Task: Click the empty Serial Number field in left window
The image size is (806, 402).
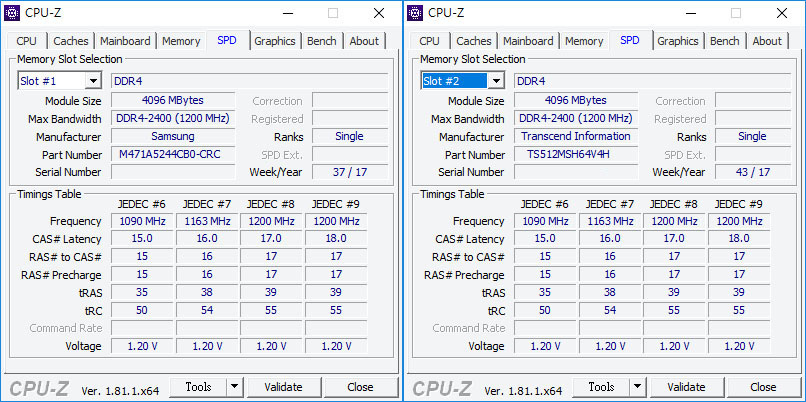Action: [173, 172]
